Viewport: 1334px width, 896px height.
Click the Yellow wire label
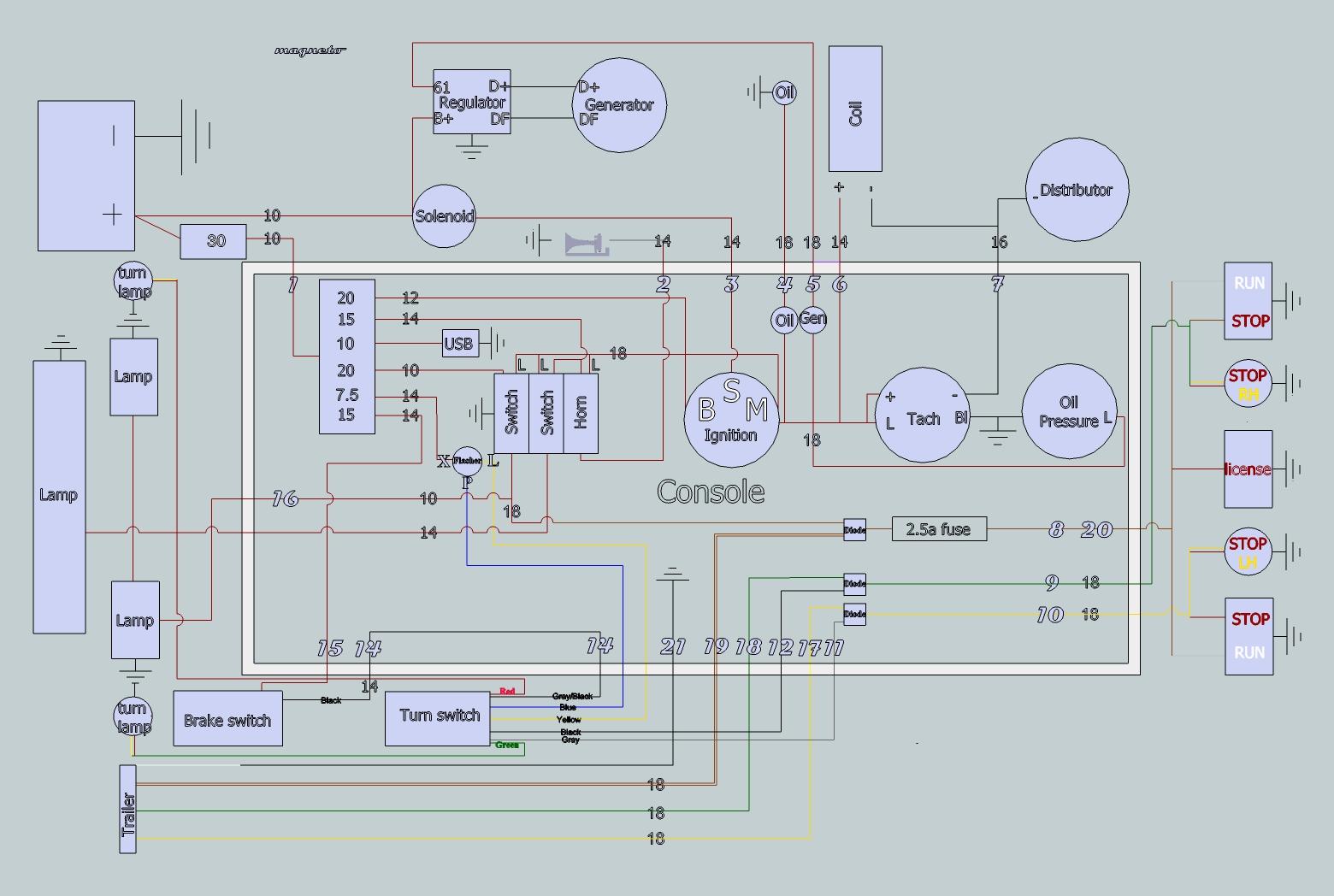(569, 720)
